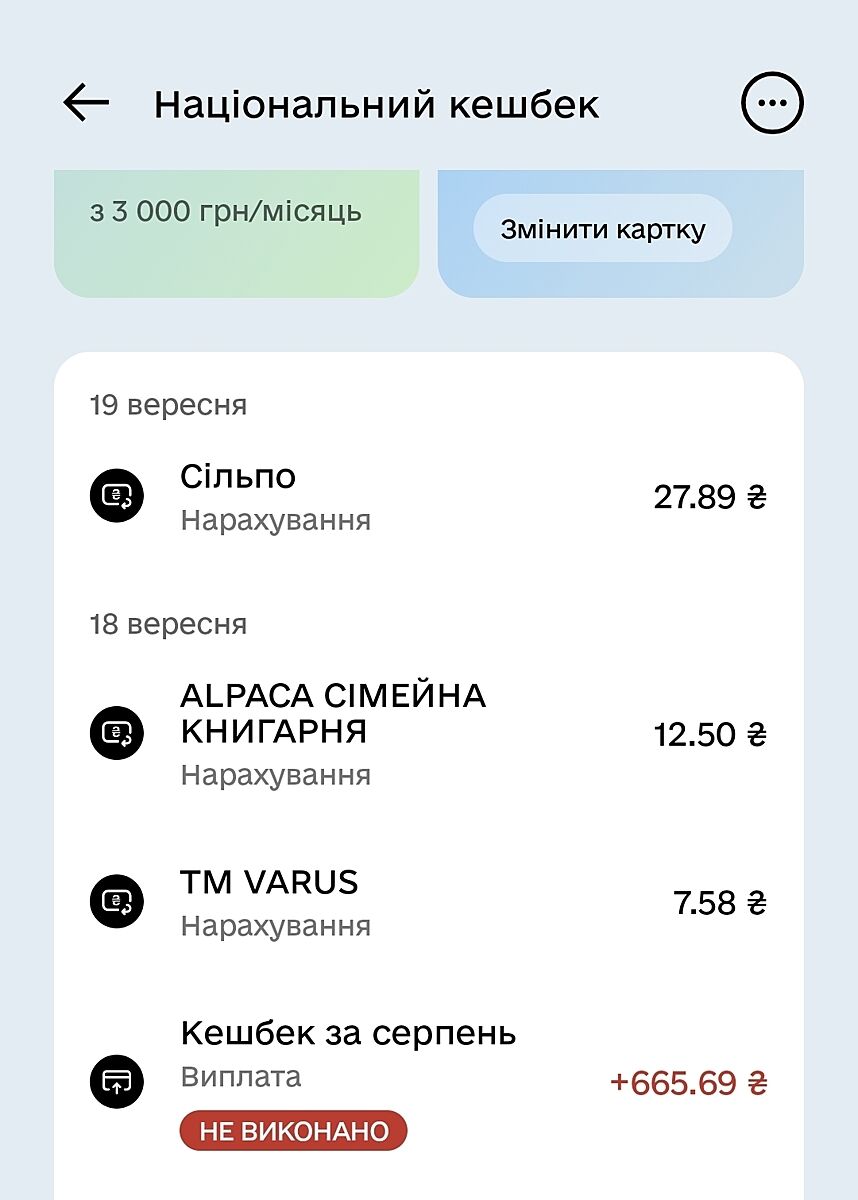Tap the +665.69 ₴ payout amount

pyautogui.click(x=688, y=1082)
